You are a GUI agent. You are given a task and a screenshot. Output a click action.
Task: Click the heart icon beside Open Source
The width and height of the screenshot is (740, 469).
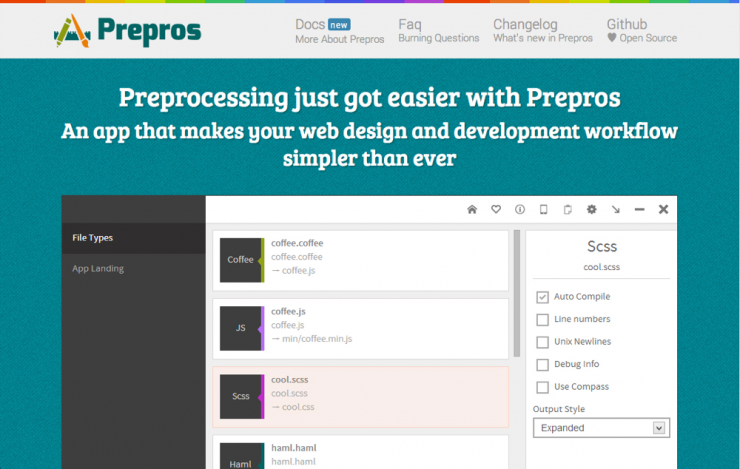(x=612, y=38)
